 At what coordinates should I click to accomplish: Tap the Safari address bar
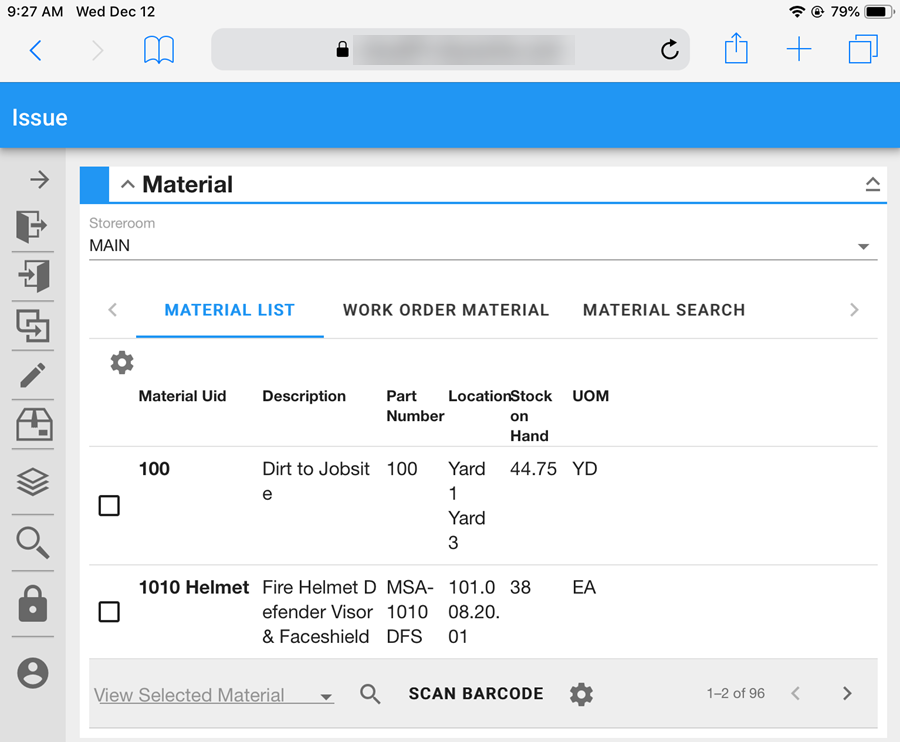point(450,49)
